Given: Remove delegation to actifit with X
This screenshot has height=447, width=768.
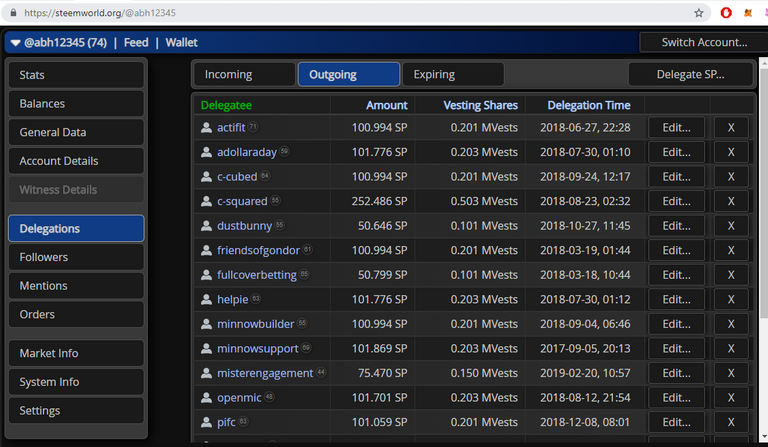Looking at the screenshot, I should point(731,127).
